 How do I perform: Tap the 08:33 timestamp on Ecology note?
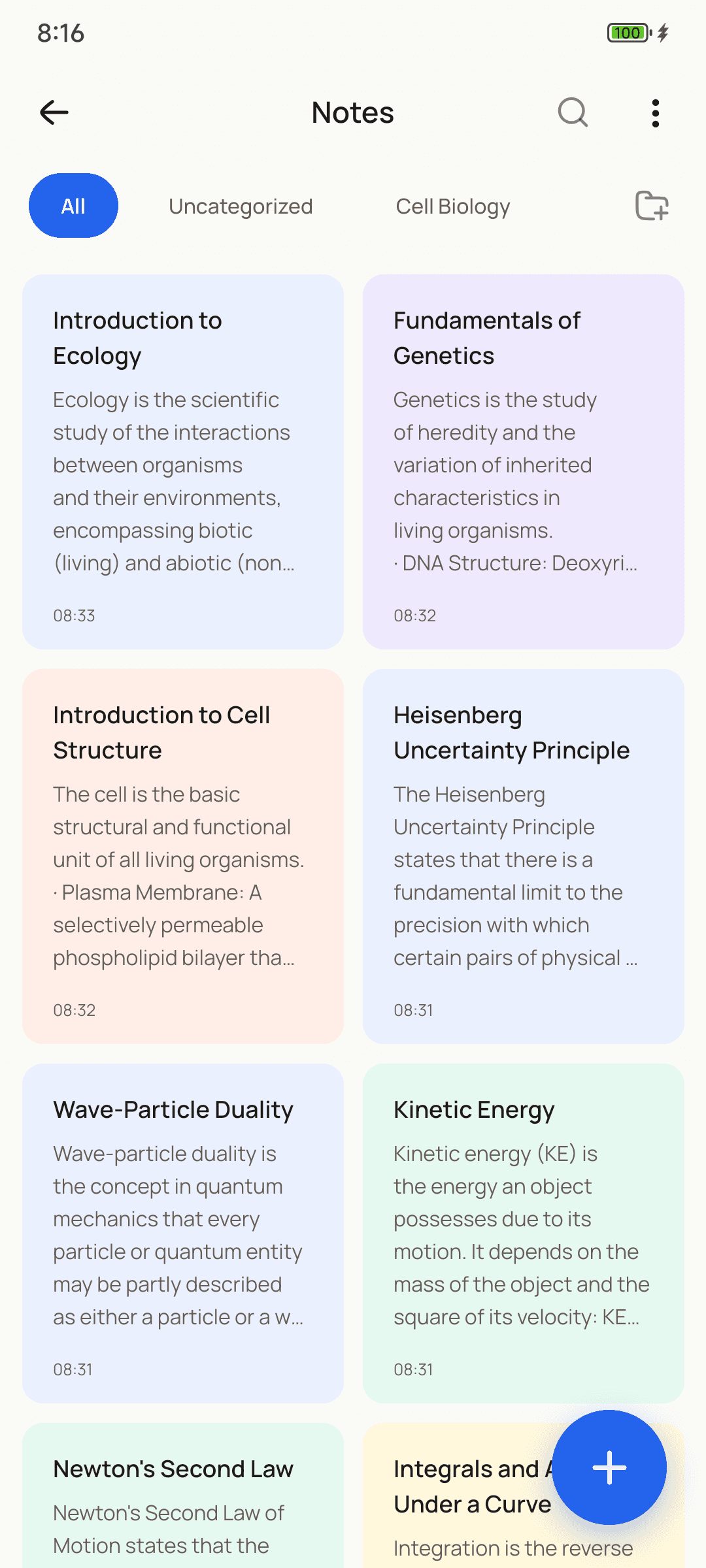click(74, 615)
